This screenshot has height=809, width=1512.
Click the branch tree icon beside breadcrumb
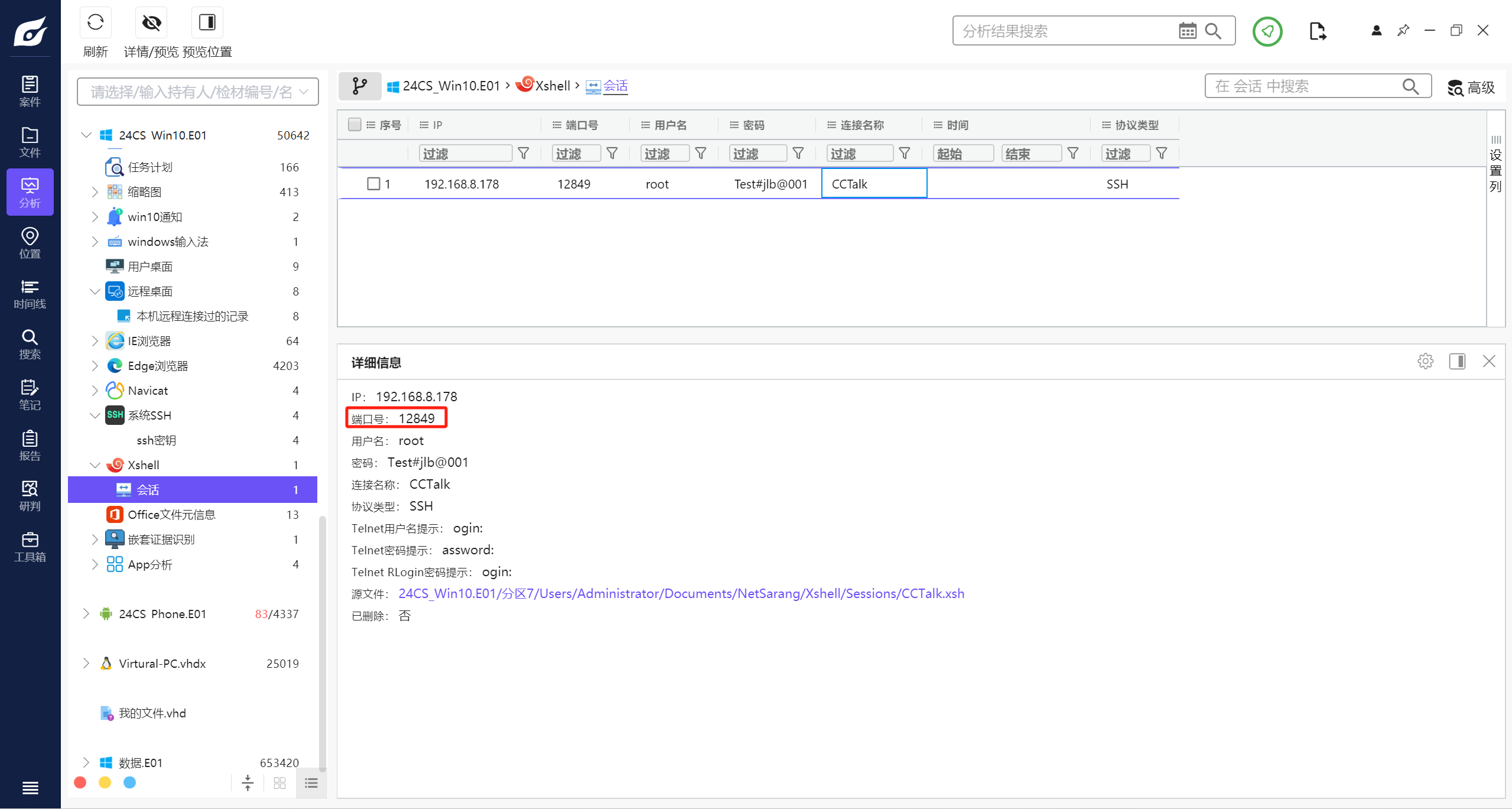pyautogui.click(x=359, y=86)
